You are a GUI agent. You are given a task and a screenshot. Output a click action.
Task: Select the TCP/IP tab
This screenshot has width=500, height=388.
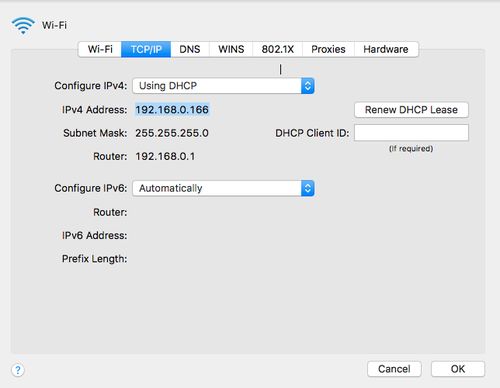146,49
